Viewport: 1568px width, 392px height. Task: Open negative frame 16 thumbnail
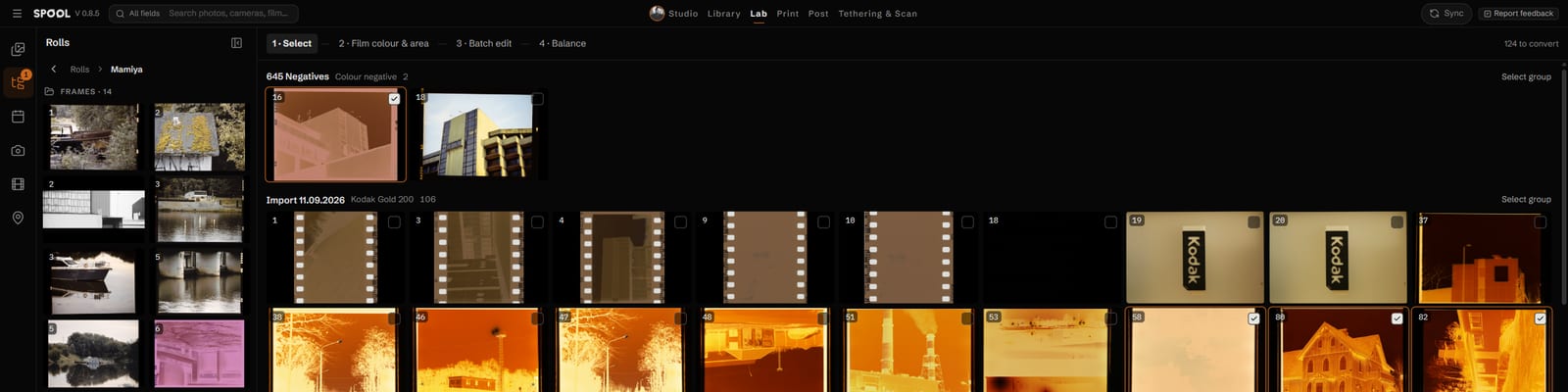tap(335, 135)
